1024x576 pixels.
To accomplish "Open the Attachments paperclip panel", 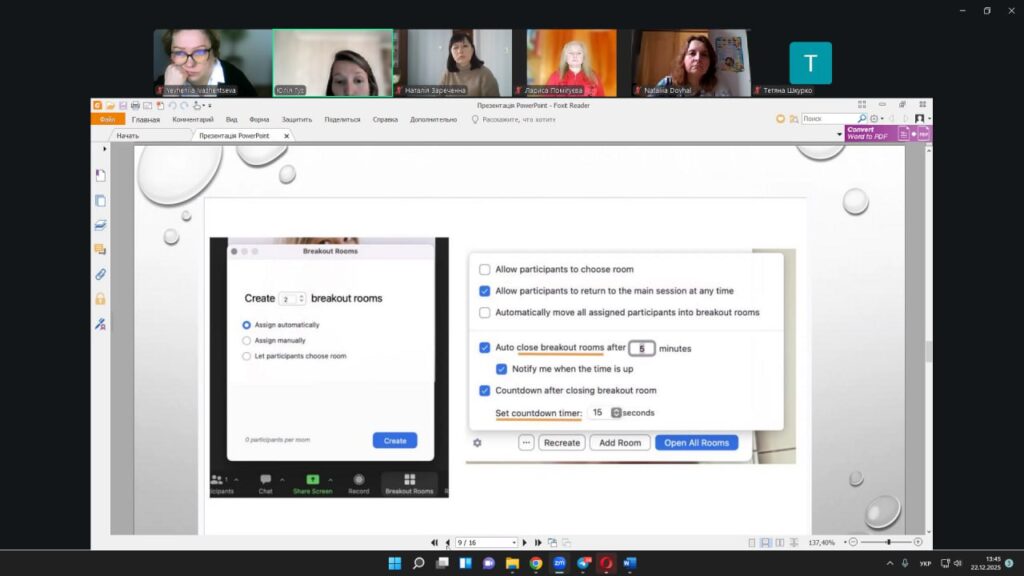I will tap(100, 274).
